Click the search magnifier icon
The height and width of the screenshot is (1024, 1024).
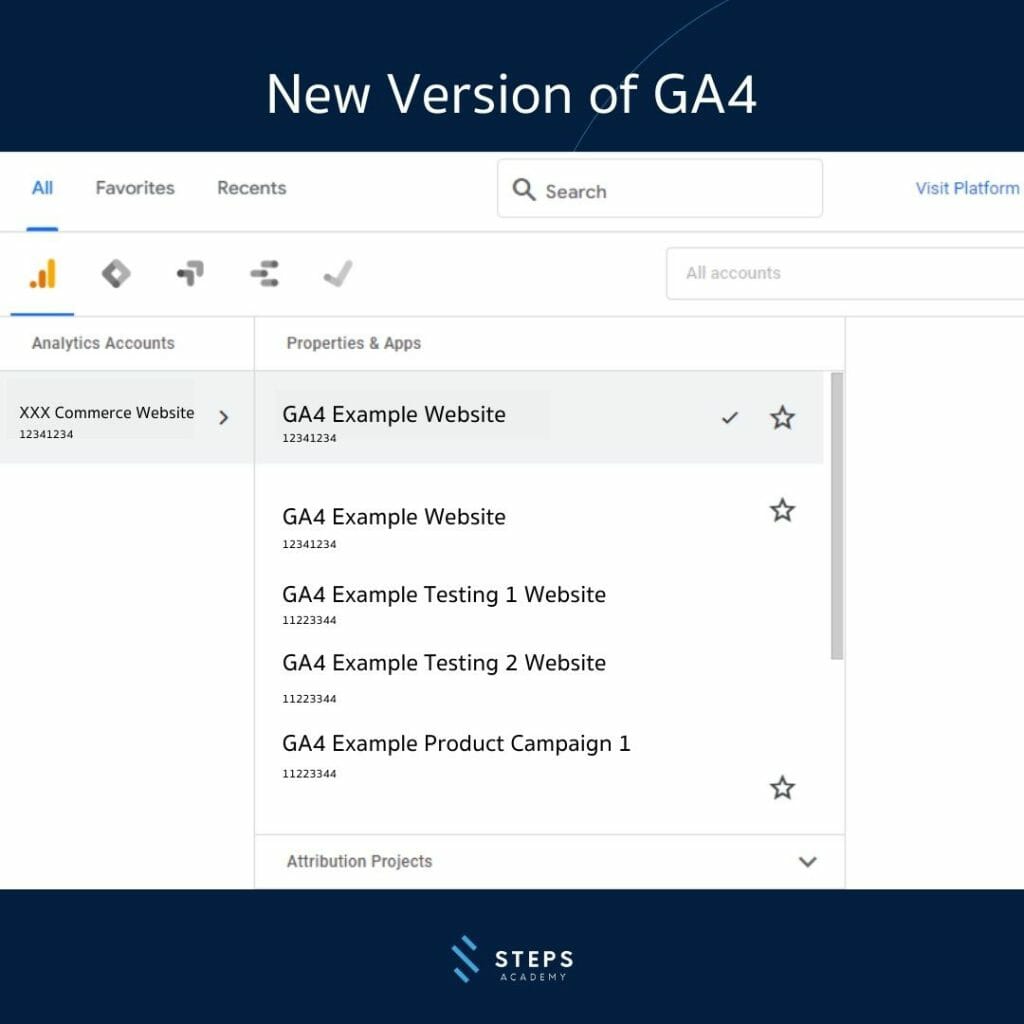click(524, 190)
